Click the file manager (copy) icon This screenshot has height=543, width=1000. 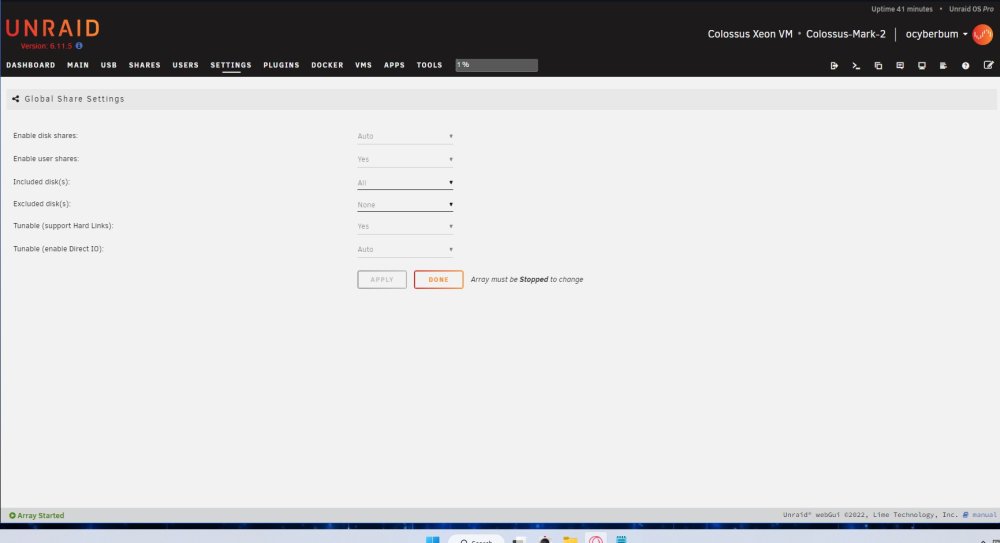pos(878,66)
